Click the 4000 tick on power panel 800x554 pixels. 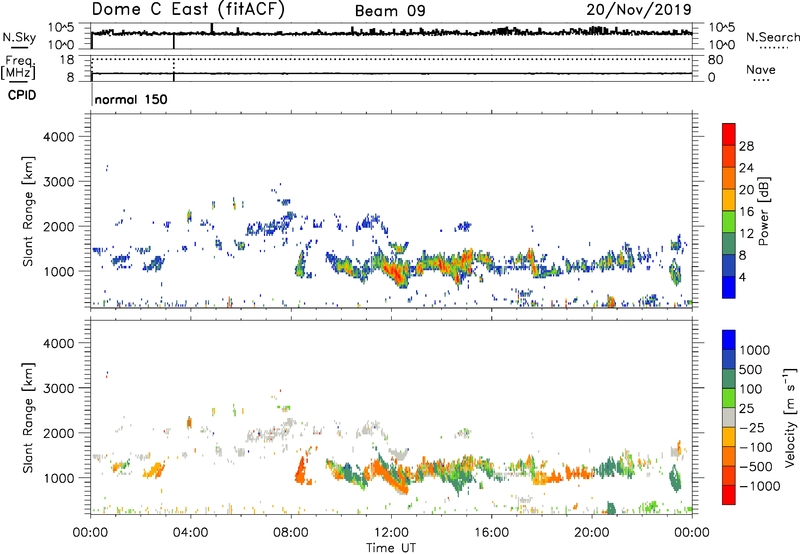59,137
